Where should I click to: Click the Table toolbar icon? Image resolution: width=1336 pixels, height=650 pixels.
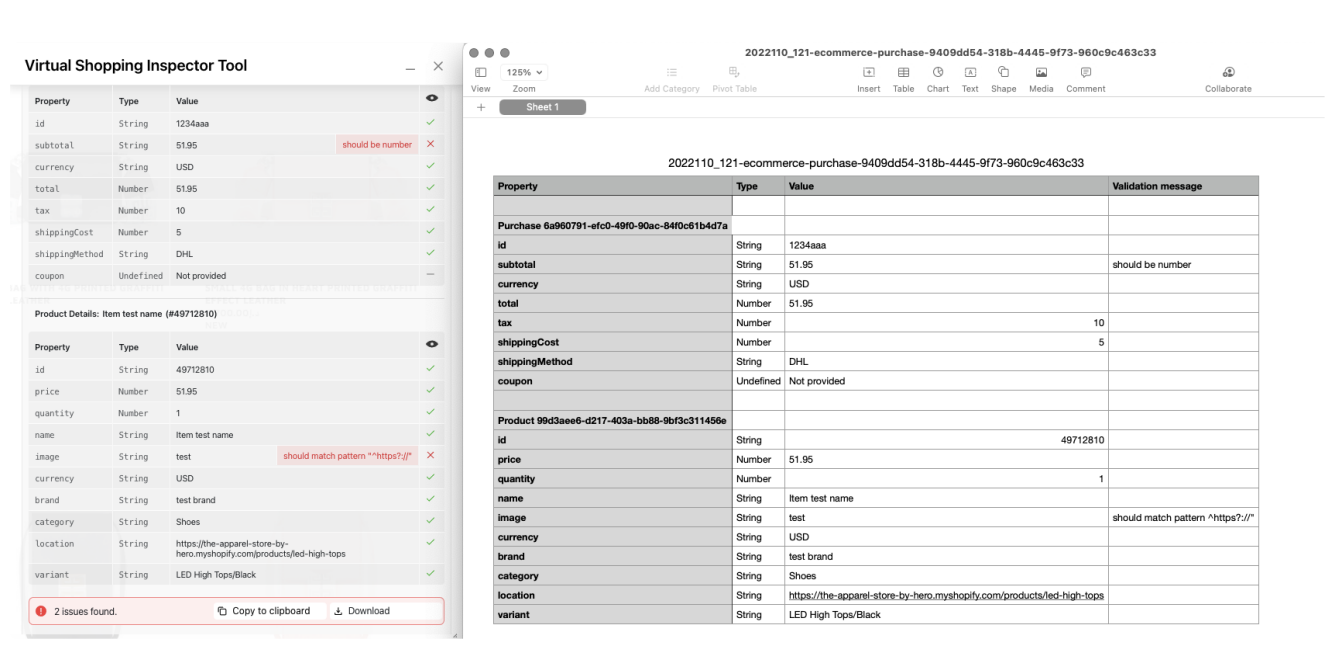click(903, 72)
